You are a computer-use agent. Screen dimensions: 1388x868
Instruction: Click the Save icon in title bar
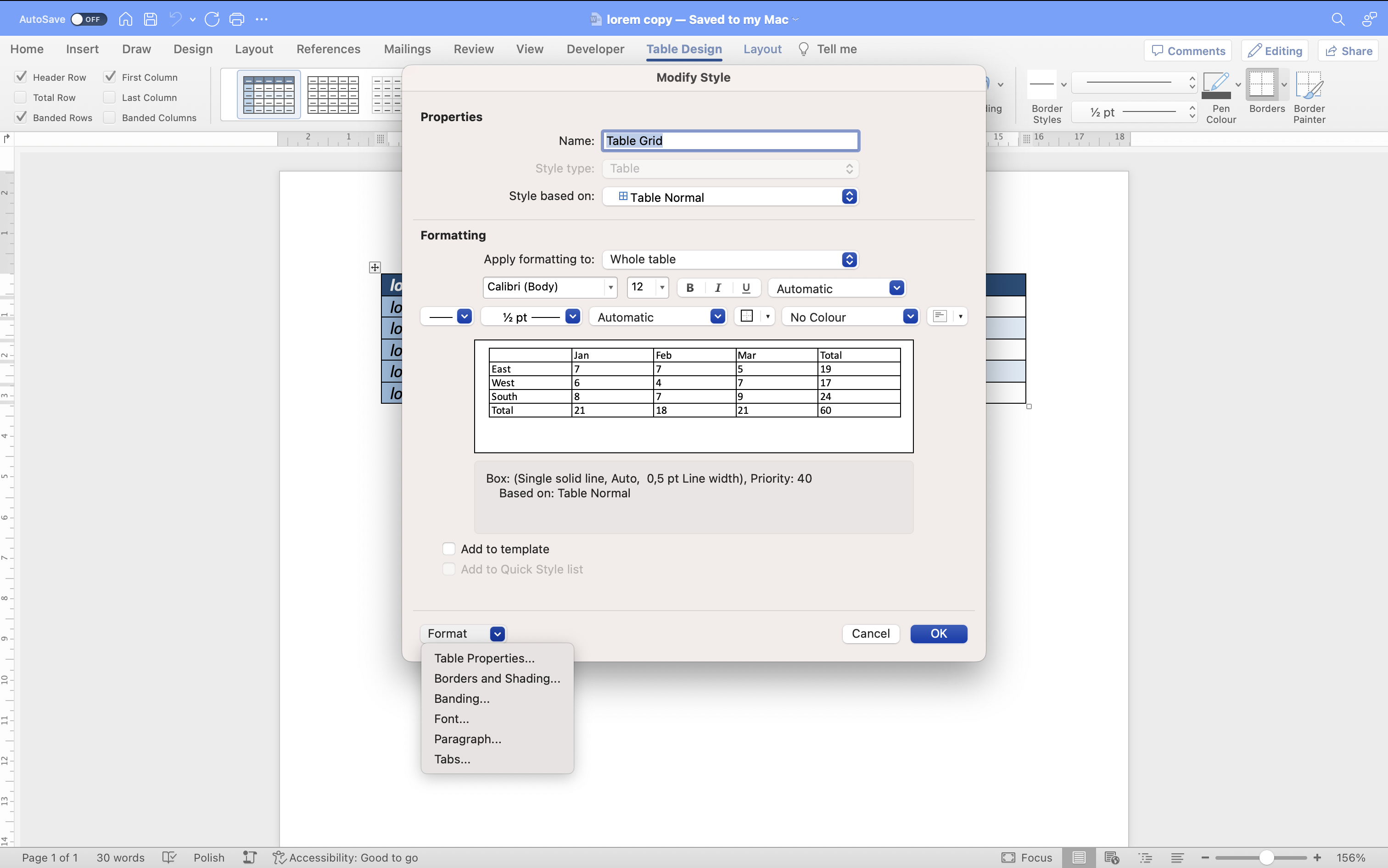click(x=151, y=19)
